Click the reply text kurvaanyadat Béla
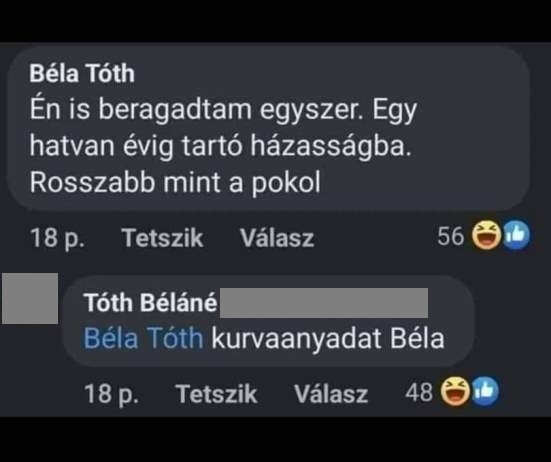Image resolution: width=551 pixels, height=462 pixels. pos(328,338)
